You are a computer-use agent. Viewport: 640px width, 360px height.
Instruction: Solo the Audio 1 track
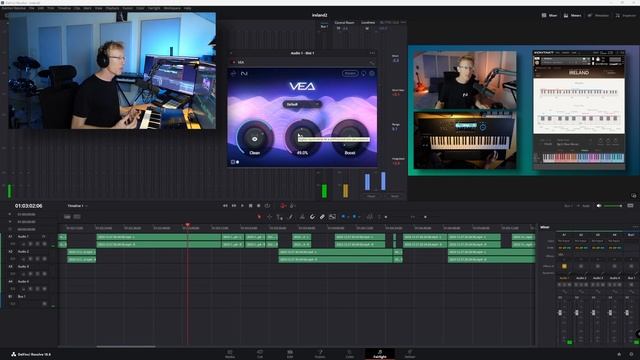[x=38, y=244]
